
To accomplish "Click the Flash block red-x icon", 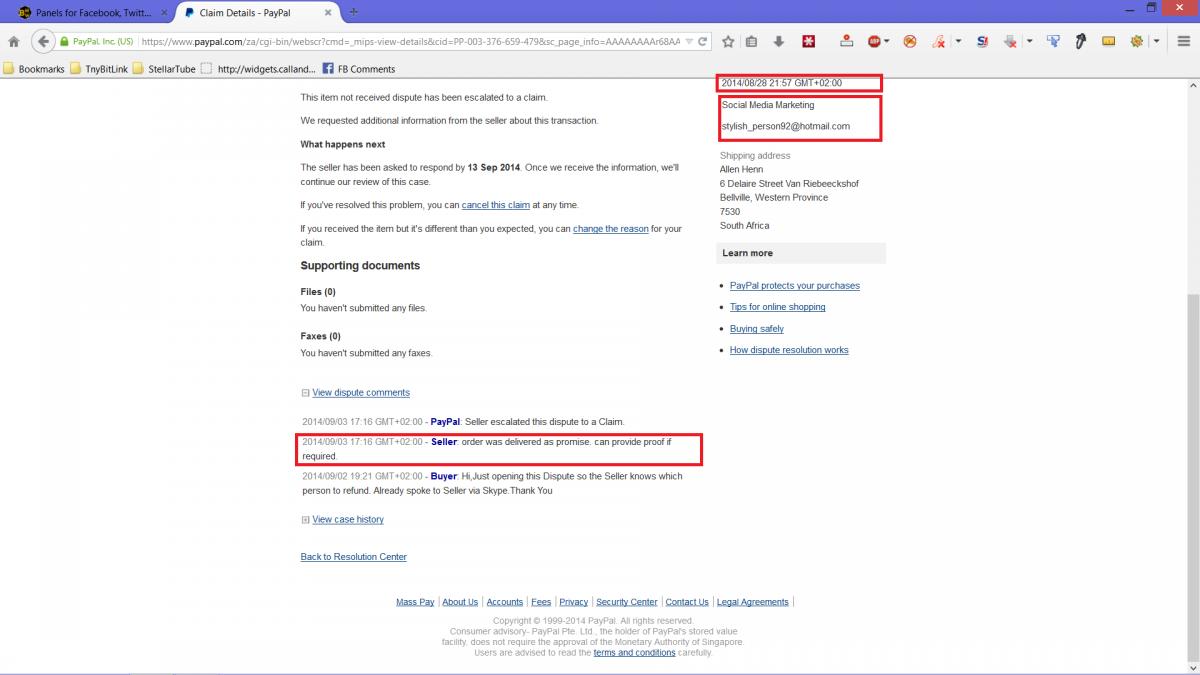I will 939,42.
